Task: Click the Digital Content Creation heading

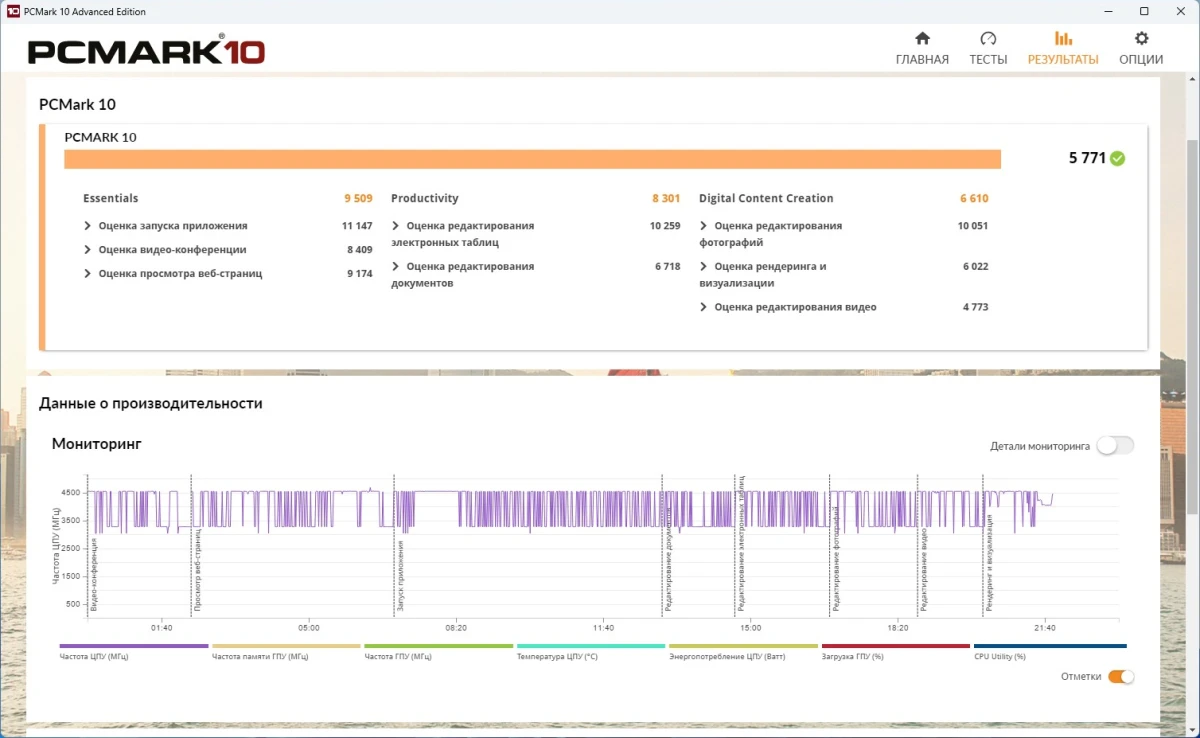Action: (x=766, y=199)
